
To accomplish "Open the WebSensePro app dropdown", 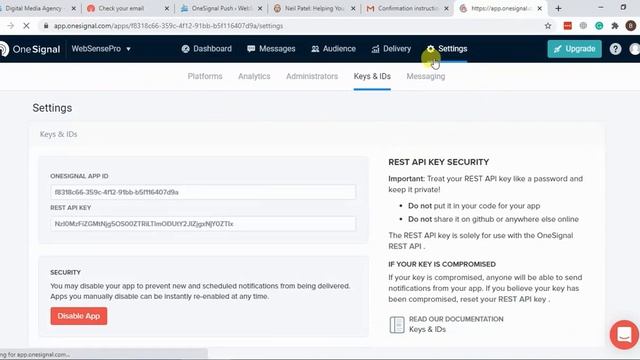I will point(101,49).
